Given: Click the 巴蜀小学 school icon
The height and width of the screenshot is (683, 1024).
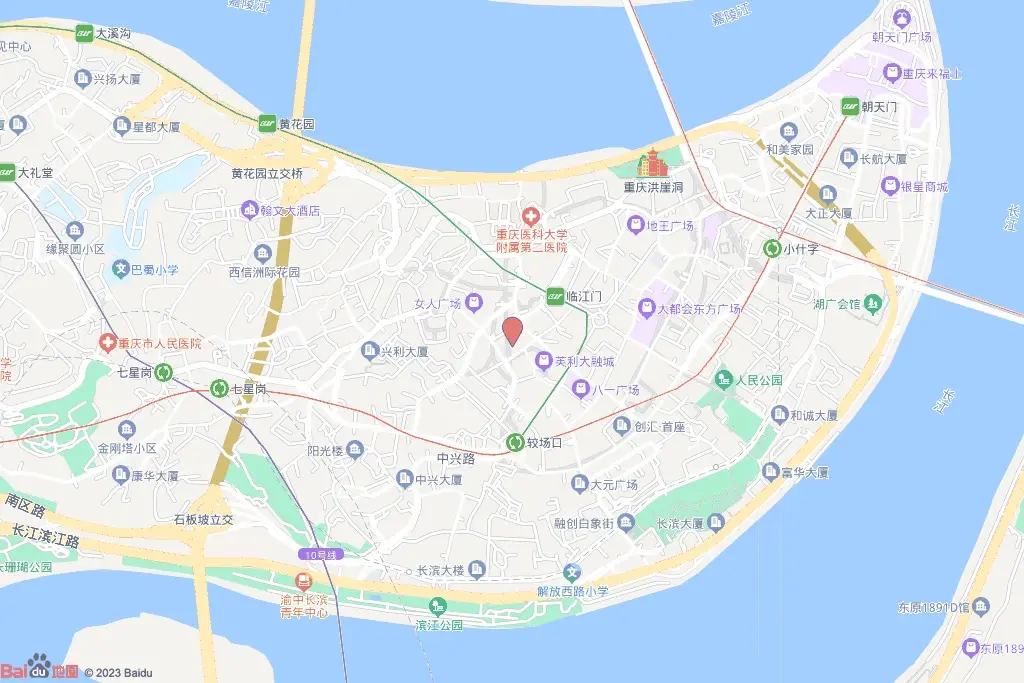Looking at the screenshot, I should (x=120, y=269).
